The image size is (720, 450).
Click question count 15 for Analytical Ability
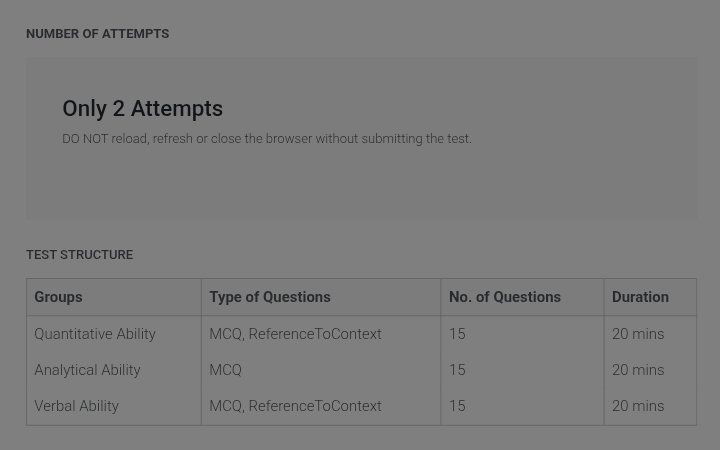(x=457, y=370)
